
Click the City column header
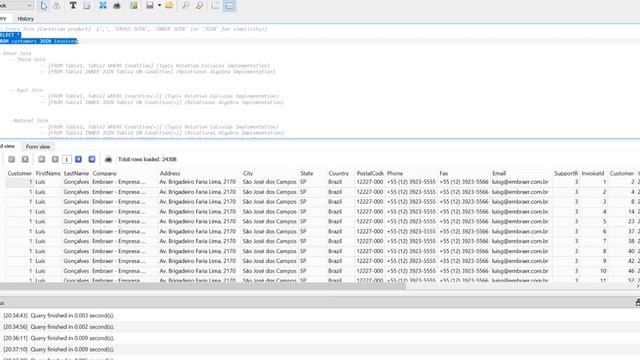pos(270,173)
